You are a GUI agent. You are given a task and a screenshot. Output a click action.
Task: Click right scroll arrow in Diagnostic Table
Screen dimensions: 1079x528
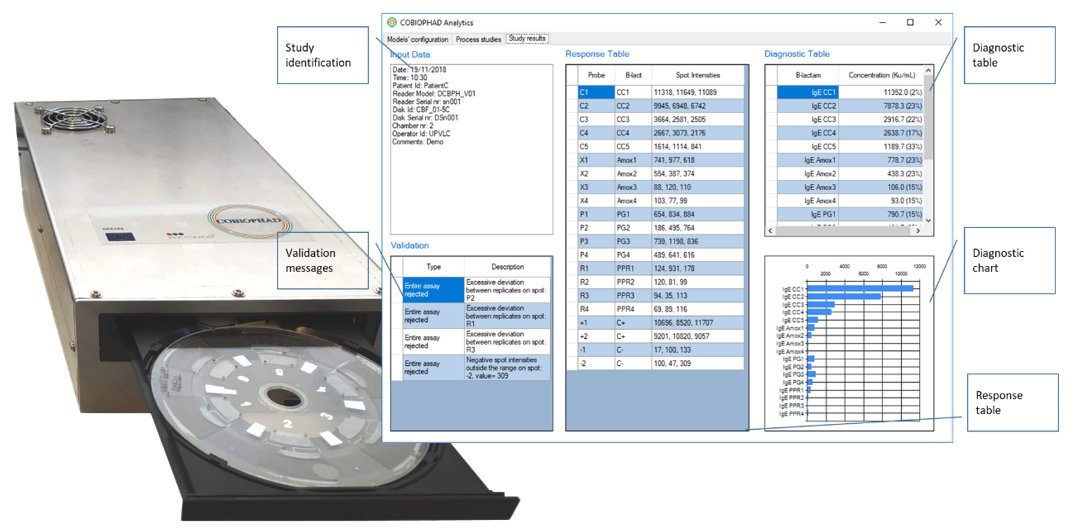(x=918, y=231)
